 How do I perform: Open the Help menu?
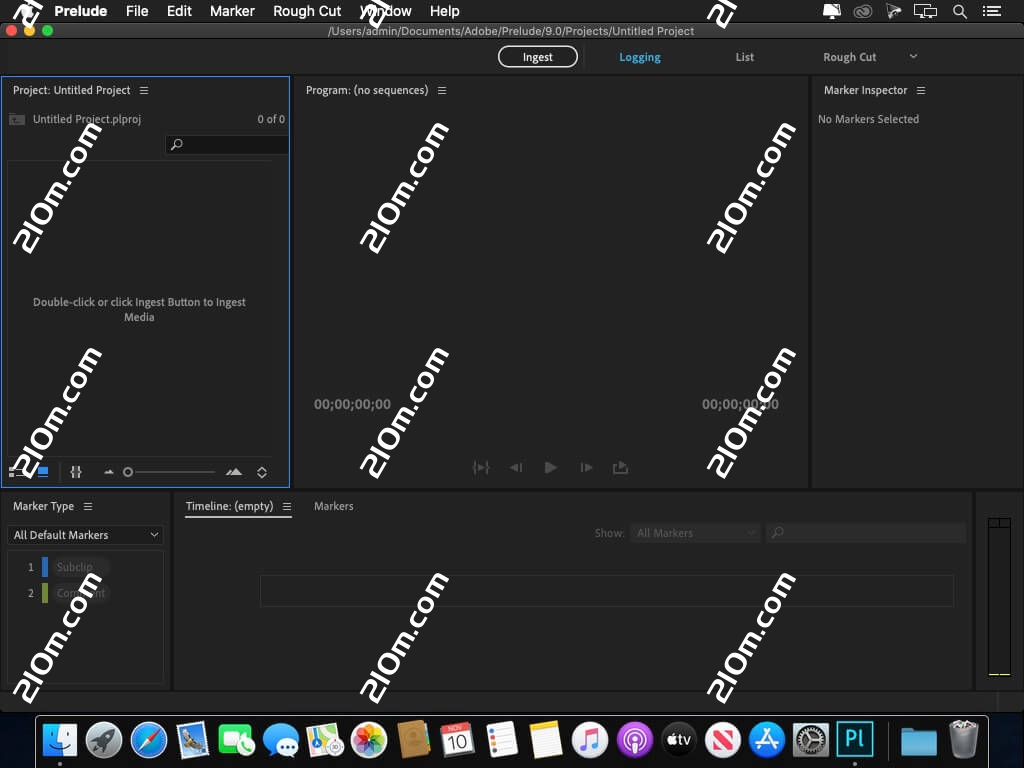[x=444, y=11]
